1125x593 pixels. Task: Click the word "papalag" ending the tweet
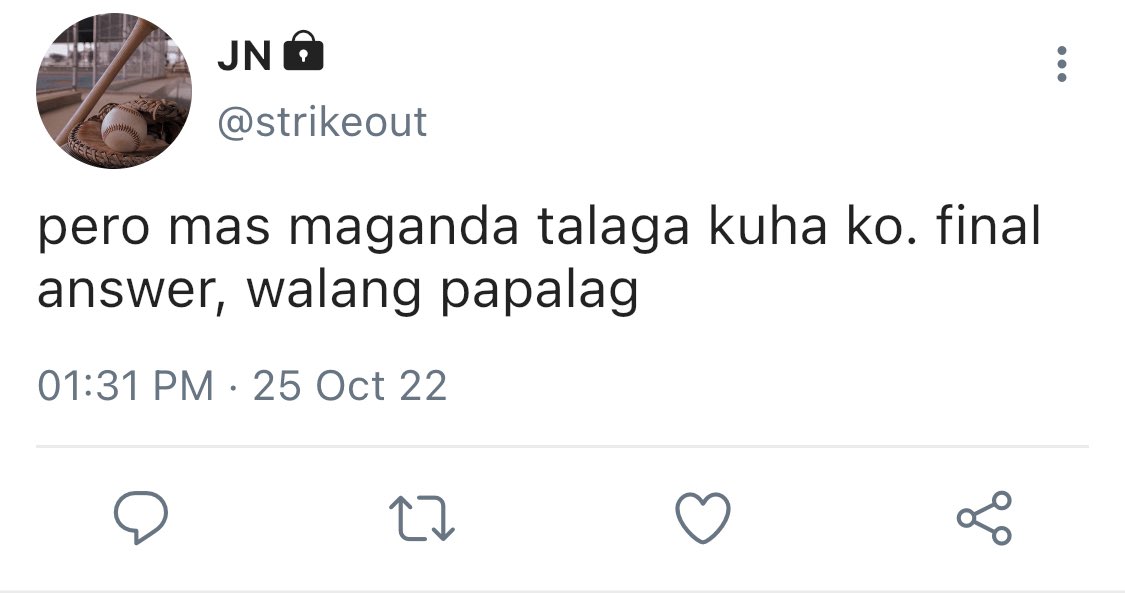tap(539, 294)
